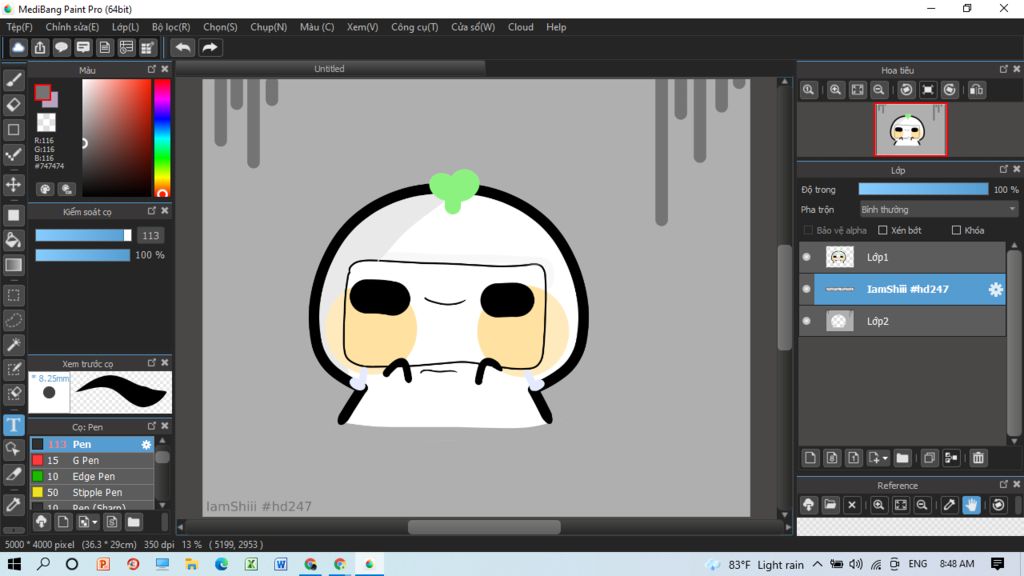Image resolution: width=1024 pixels, height=576 pixels.
Task: Click the share/export icon in top toolbar
Action: tap(40, 48)
